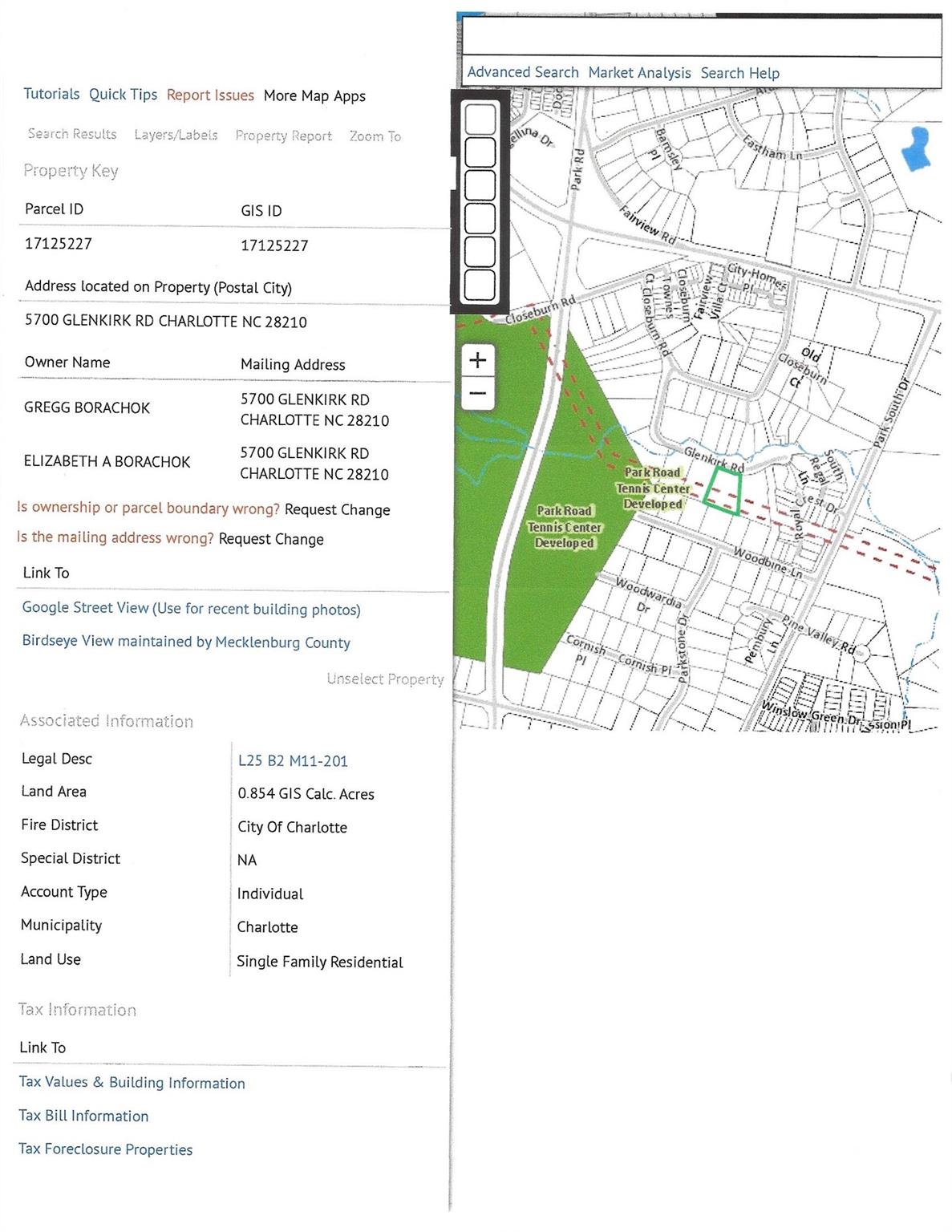Viewport: 952px width, 1232px height.
Task: Click the map search input box
Action: click(702, 37)
